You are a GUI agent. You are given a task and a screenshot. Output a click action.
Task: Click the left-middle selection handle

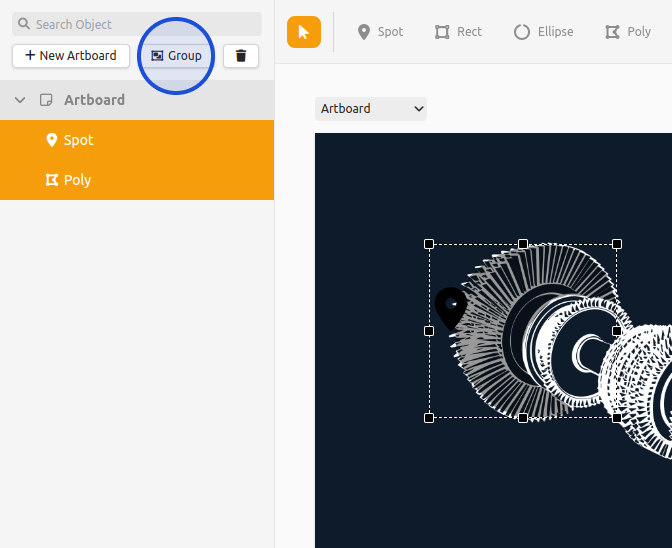pyautogui.click(x=429, y=331)
